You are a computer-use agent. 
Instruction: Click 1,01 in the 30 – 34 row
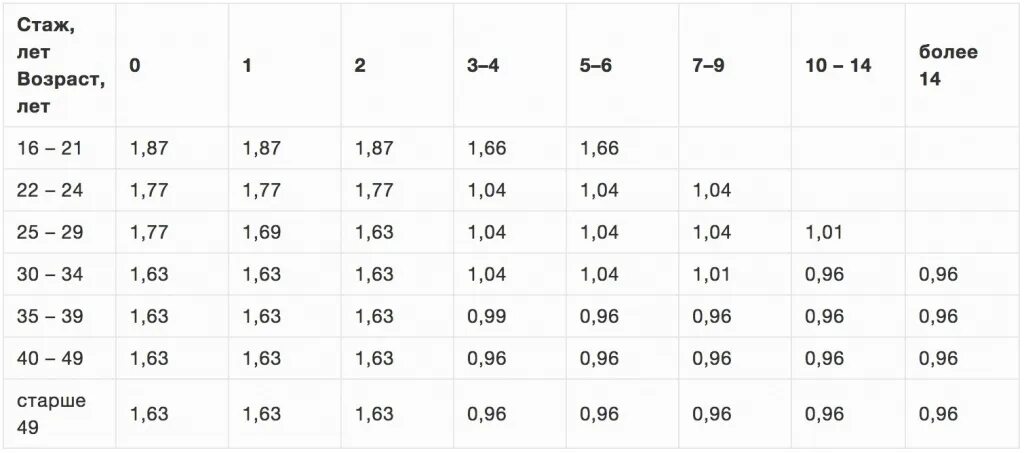(712, 274)
